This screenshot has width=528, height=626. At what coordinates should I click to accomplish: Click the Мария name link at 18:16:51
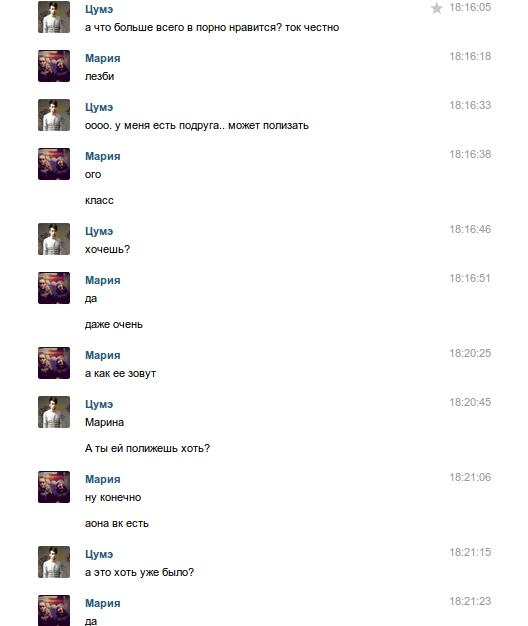point(103,280)
